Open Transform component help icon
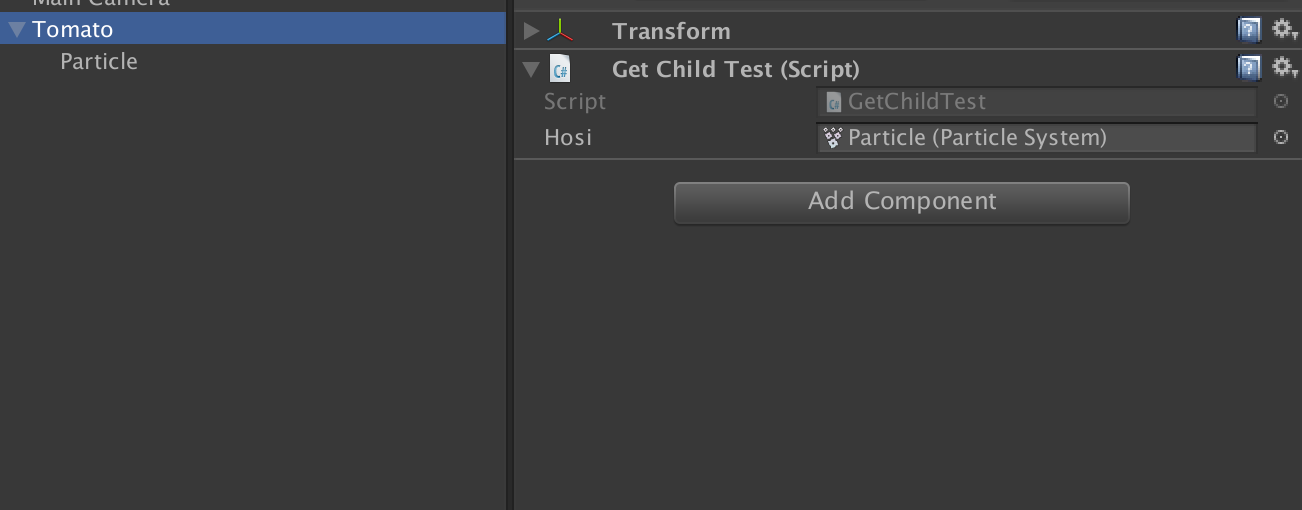The height and width of the screenshot is (510, 1302). tap(1249, 31)
